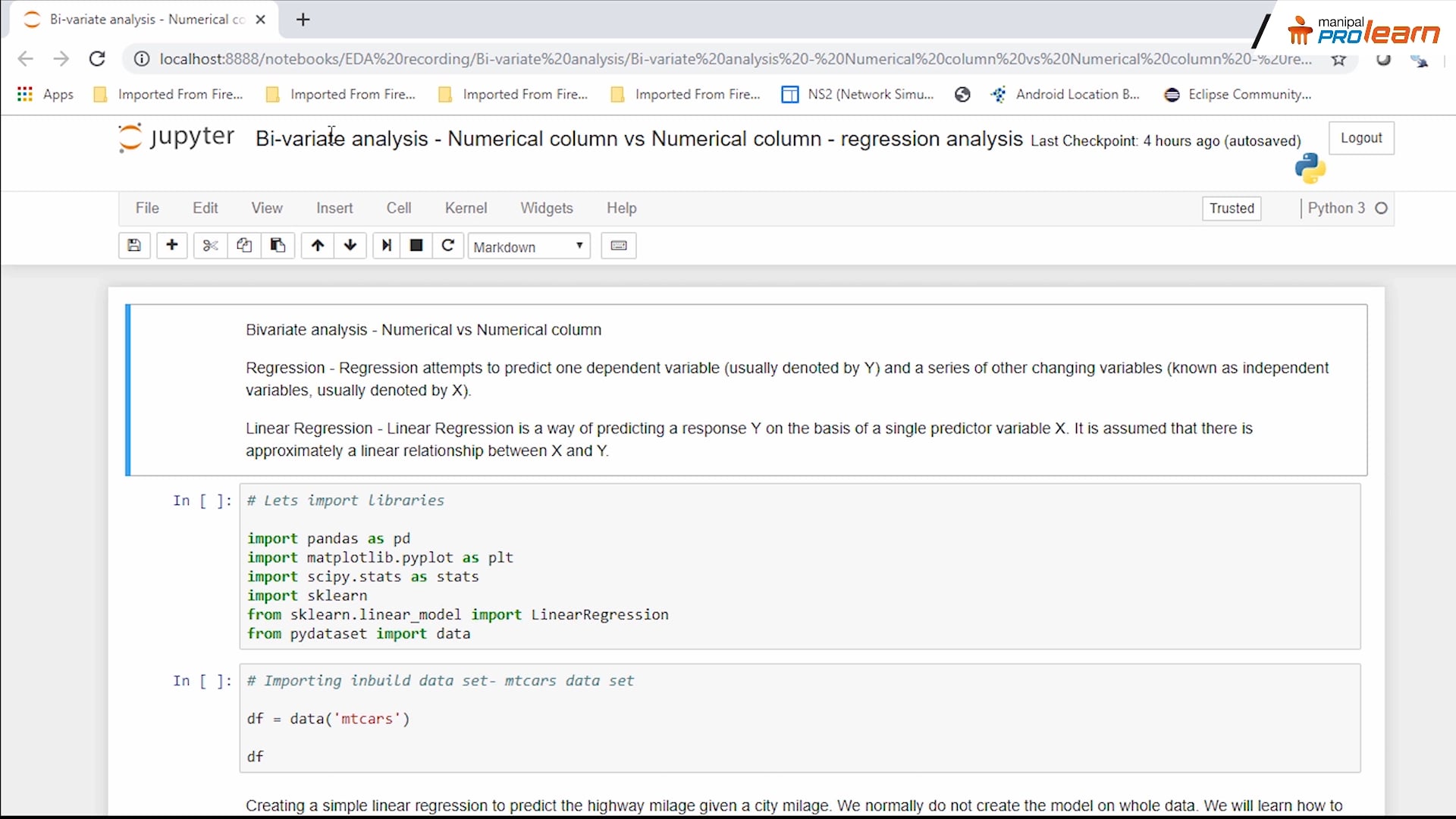Screen dimensions: 1456x819
Task: Open the cell type Markdown dropdown
Action: [x=529, y=246]
